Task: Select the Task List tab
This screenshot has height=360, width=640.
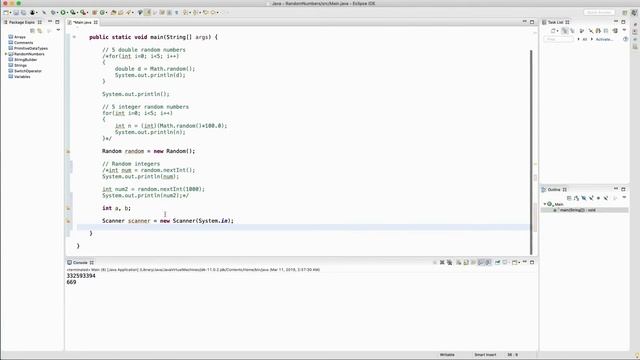Action: tap(556, 22)
